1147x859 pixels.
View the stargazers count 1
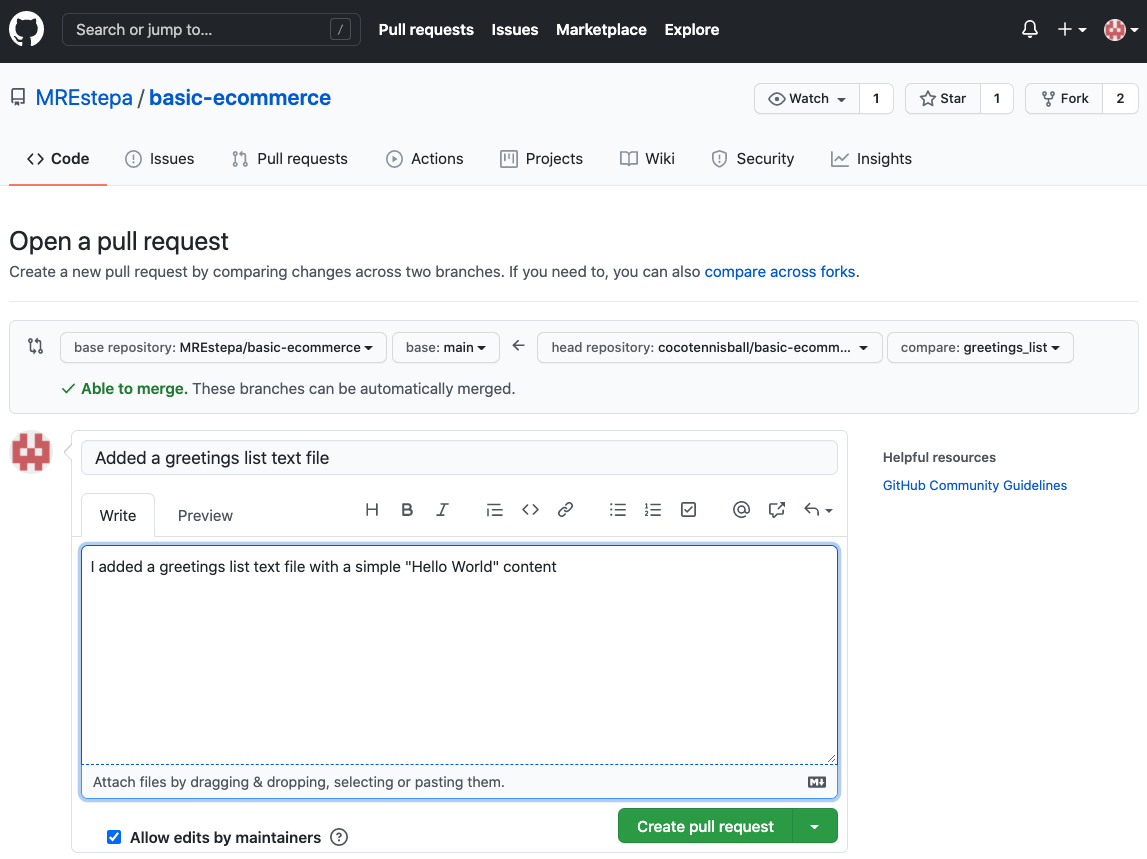point(996,99)
